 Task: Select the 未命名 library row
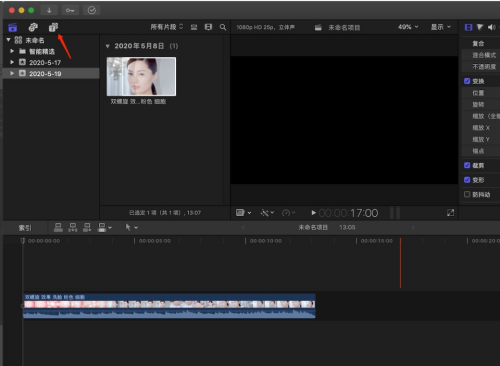click(x=51, y=40)
